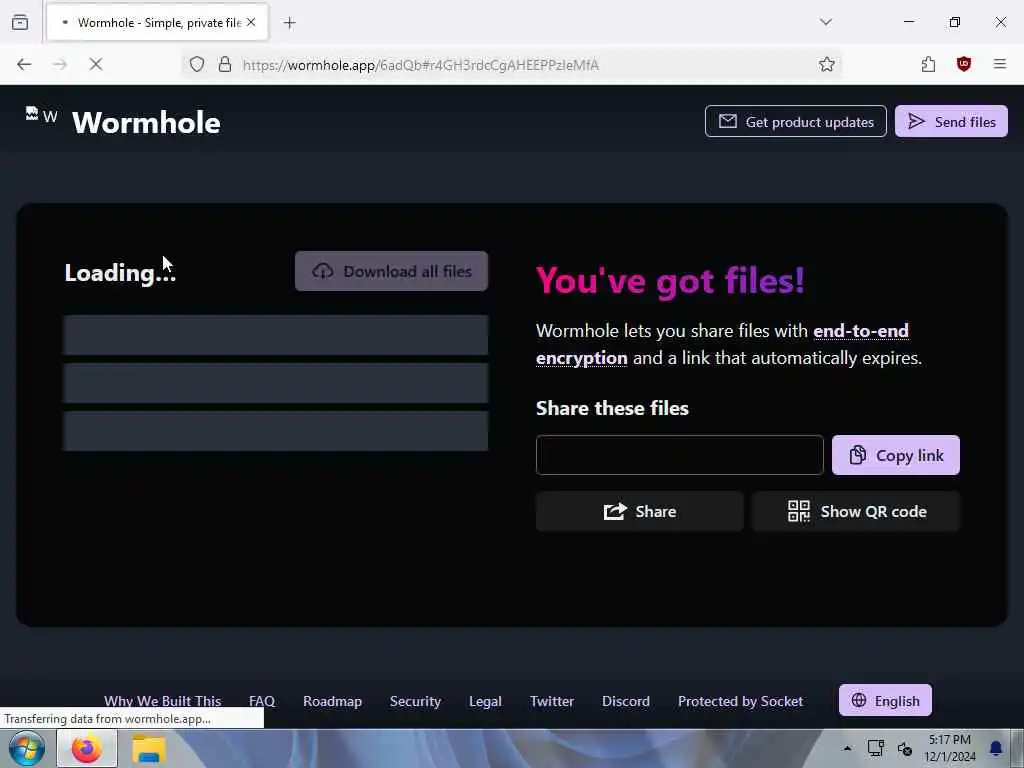Click the empty share link field
This screenshot has width=1024, height=768.
click(679, 455)
